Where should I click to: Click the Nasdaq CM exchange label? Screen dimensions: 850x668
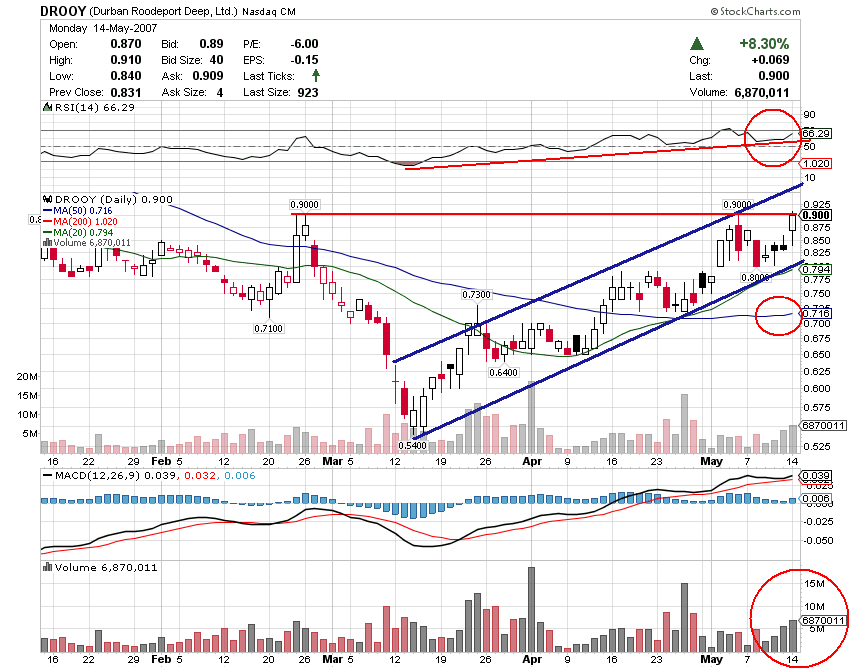[269, 11]
